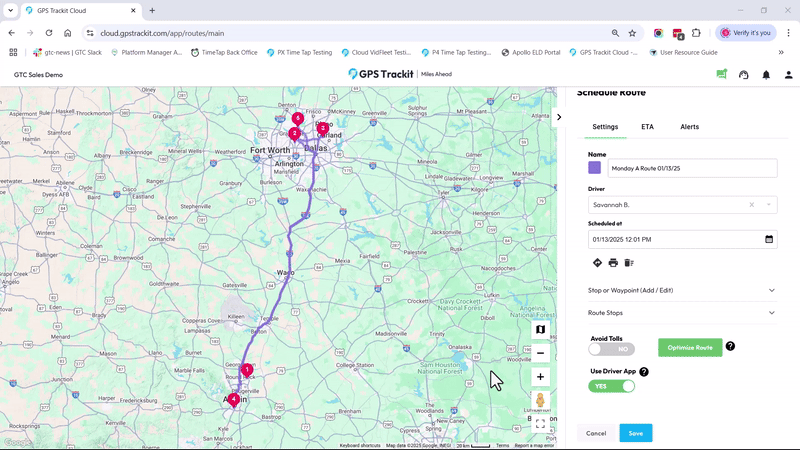The image size is (800, 450).
Task: Open help icon next to Use Driver App
Action: point(644,371)
